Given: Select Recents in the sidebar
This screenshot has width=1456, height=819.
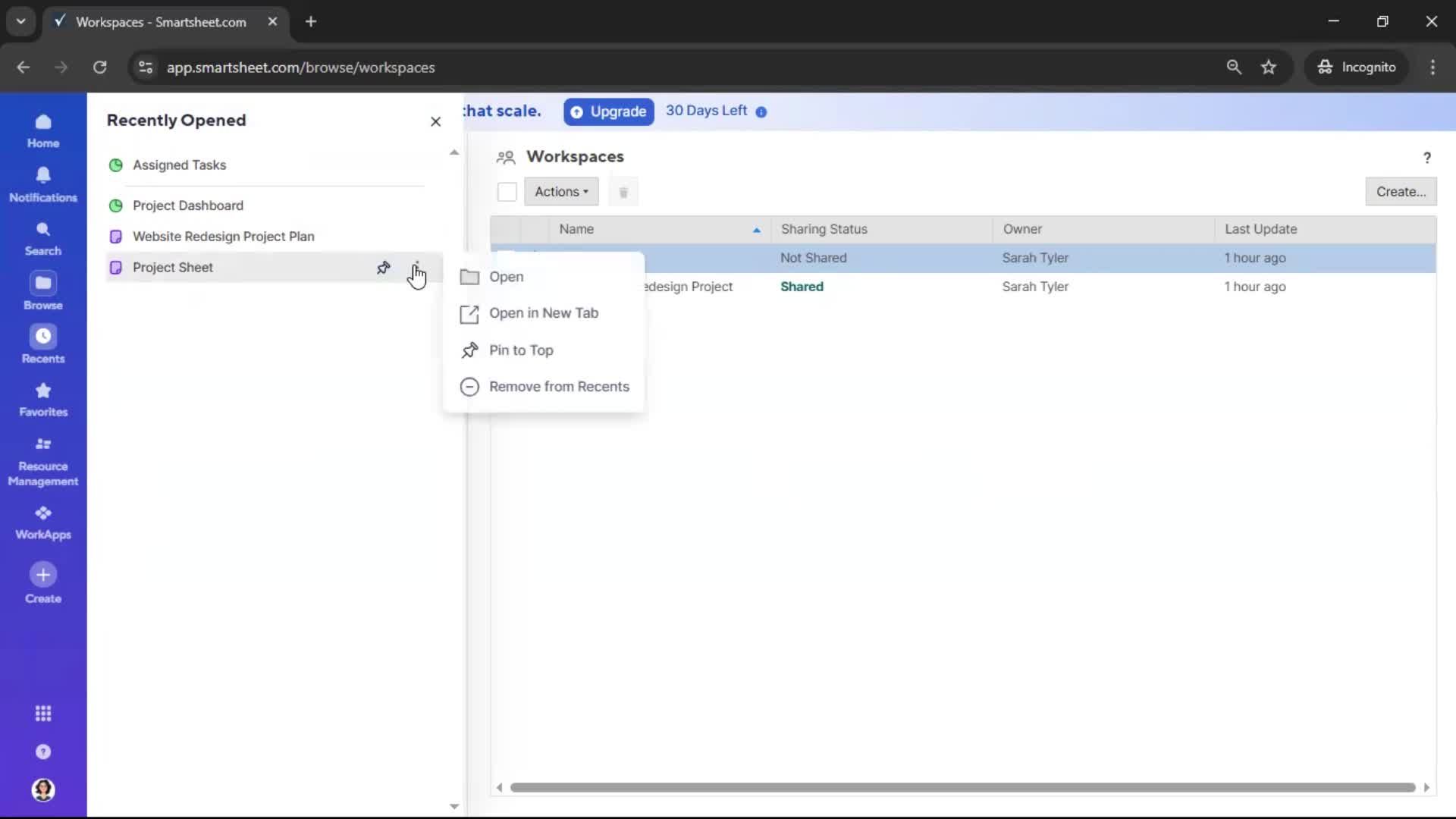Looking at the screenshot, I should (x=43, y=345).
